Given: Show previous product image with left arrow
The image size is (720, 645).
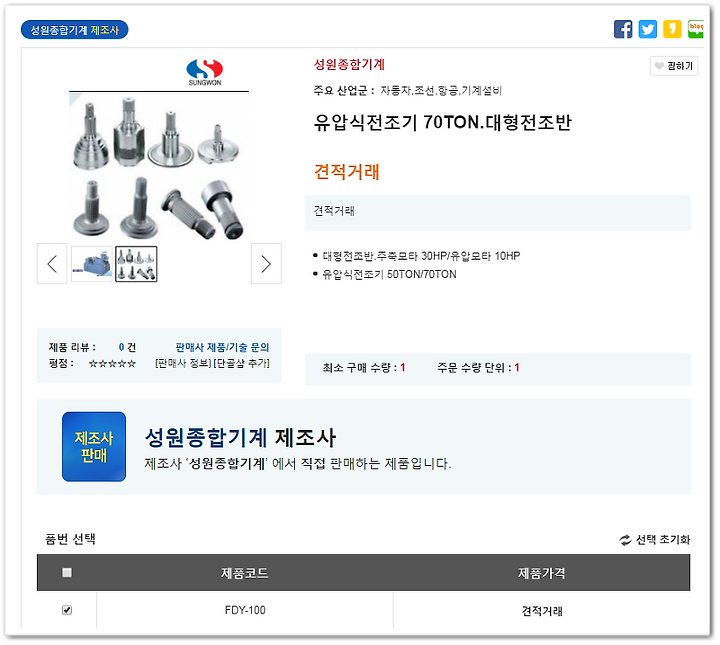Looking at the screenshot, I should point(52,264).
